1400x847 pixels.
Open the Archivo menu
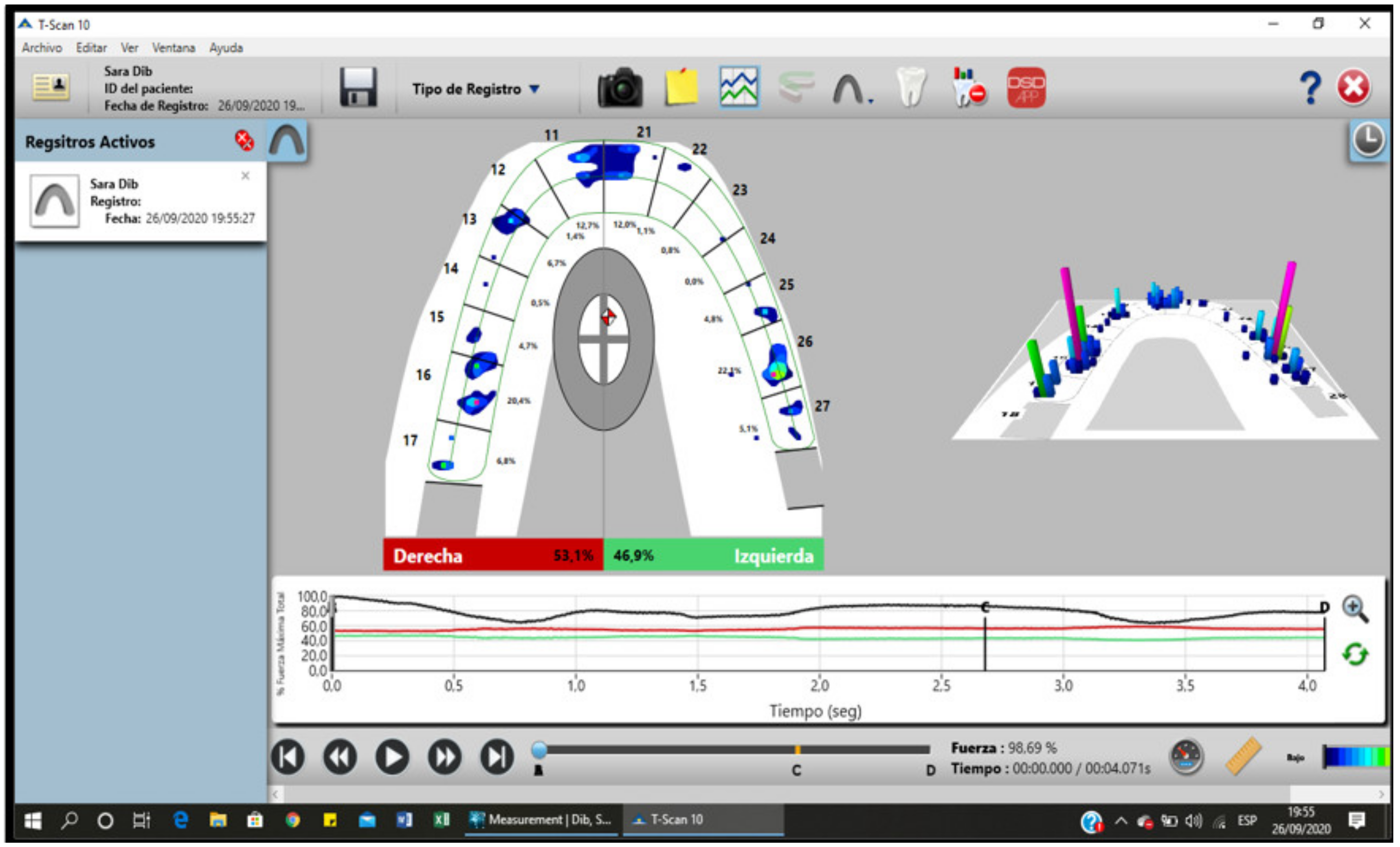(42, 48)
